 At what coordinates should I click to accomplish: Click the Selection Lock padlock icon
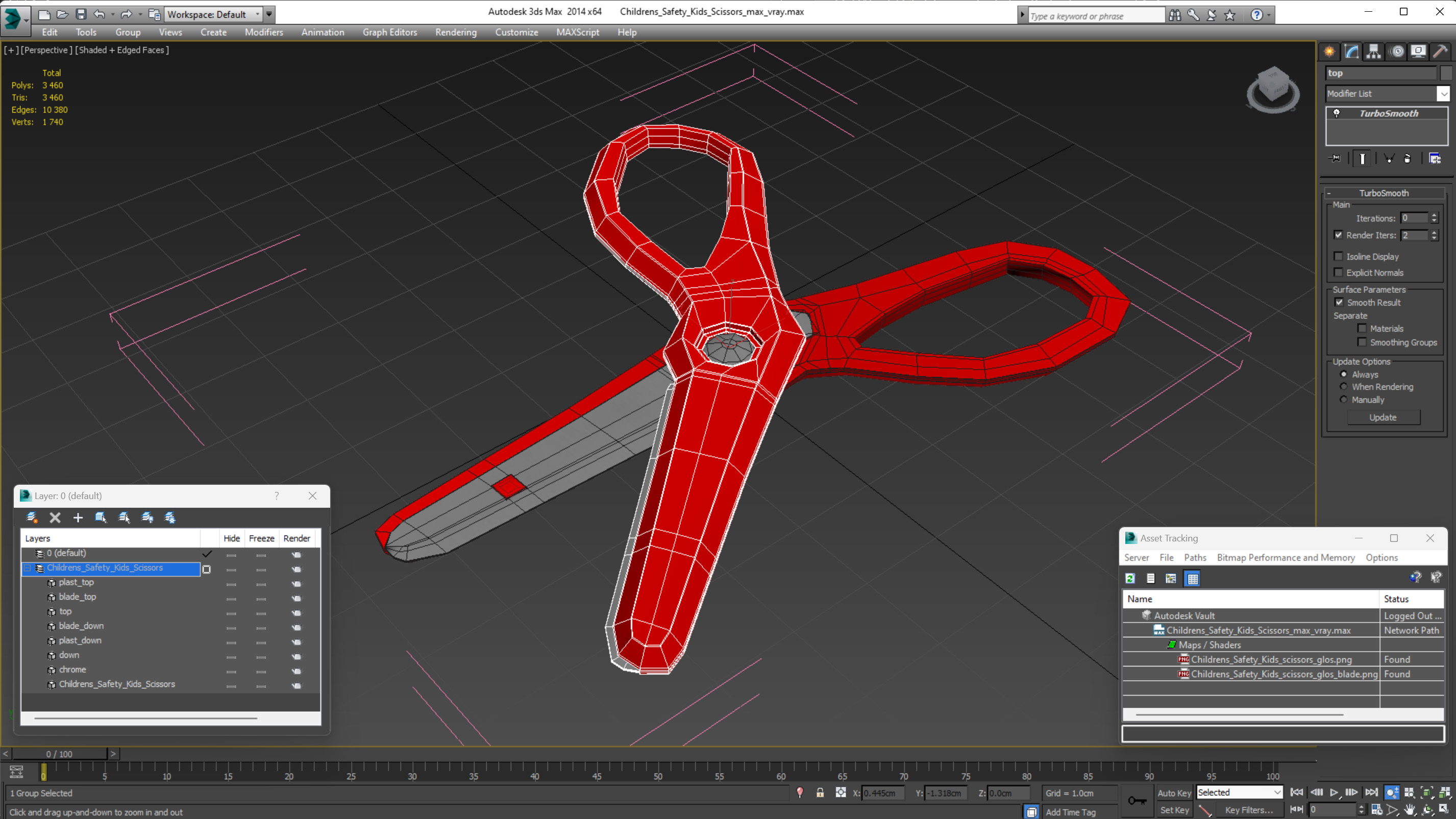click(820, 792)
